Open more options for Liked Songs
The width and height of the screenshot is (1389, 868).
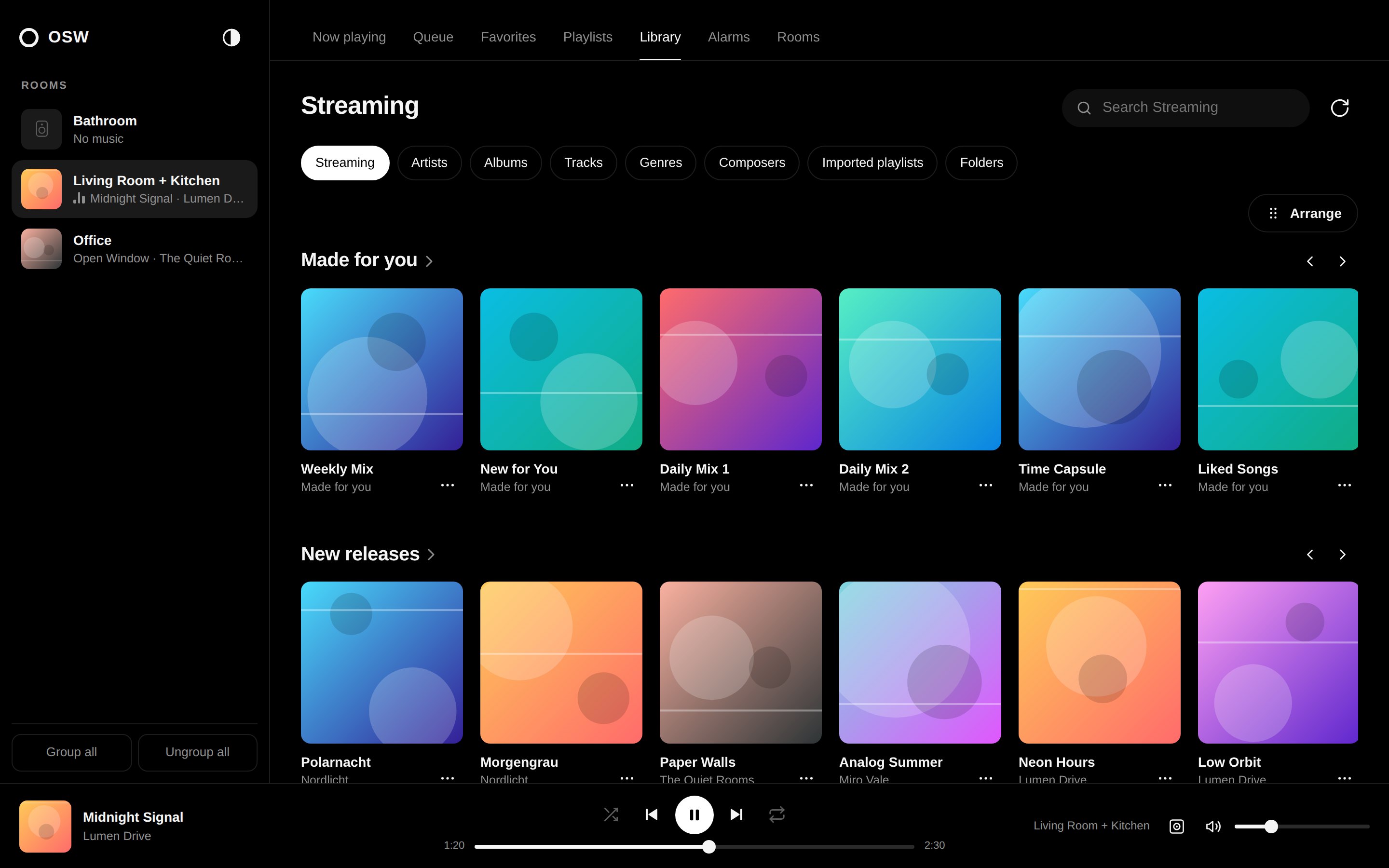click(1344, 485)
